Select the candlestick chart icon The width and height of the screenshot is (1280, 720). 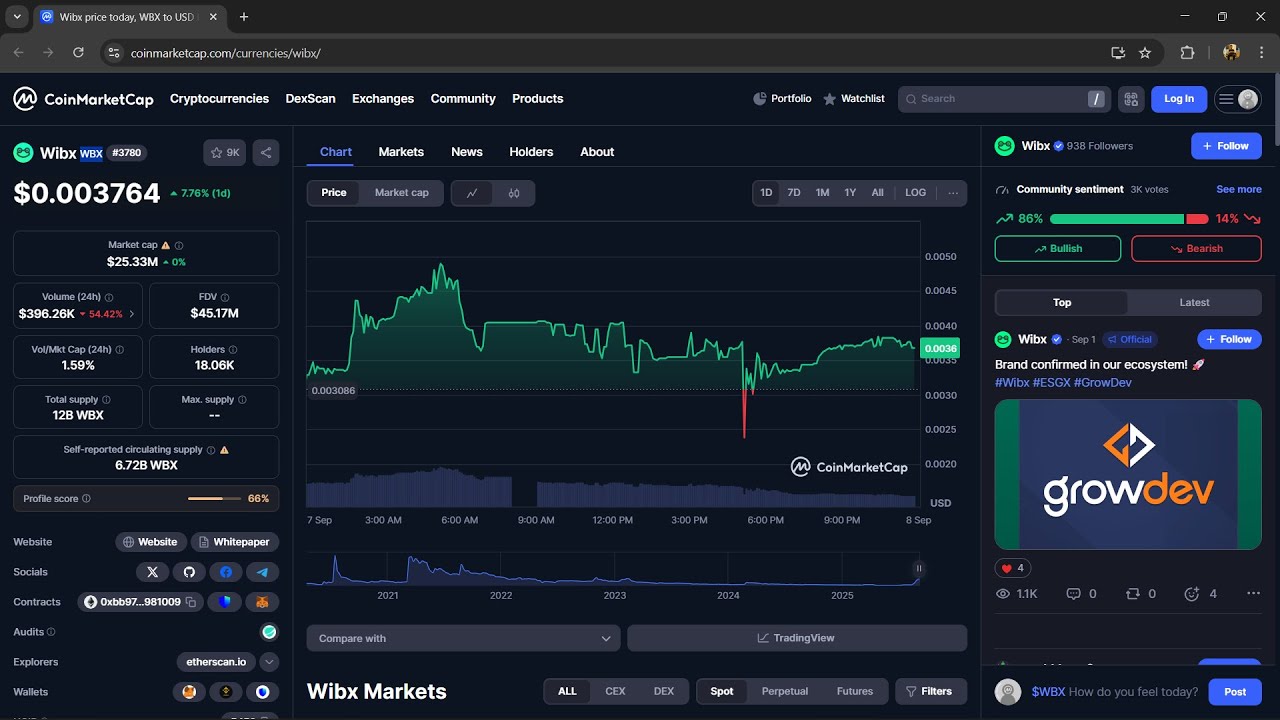(514, 193)
